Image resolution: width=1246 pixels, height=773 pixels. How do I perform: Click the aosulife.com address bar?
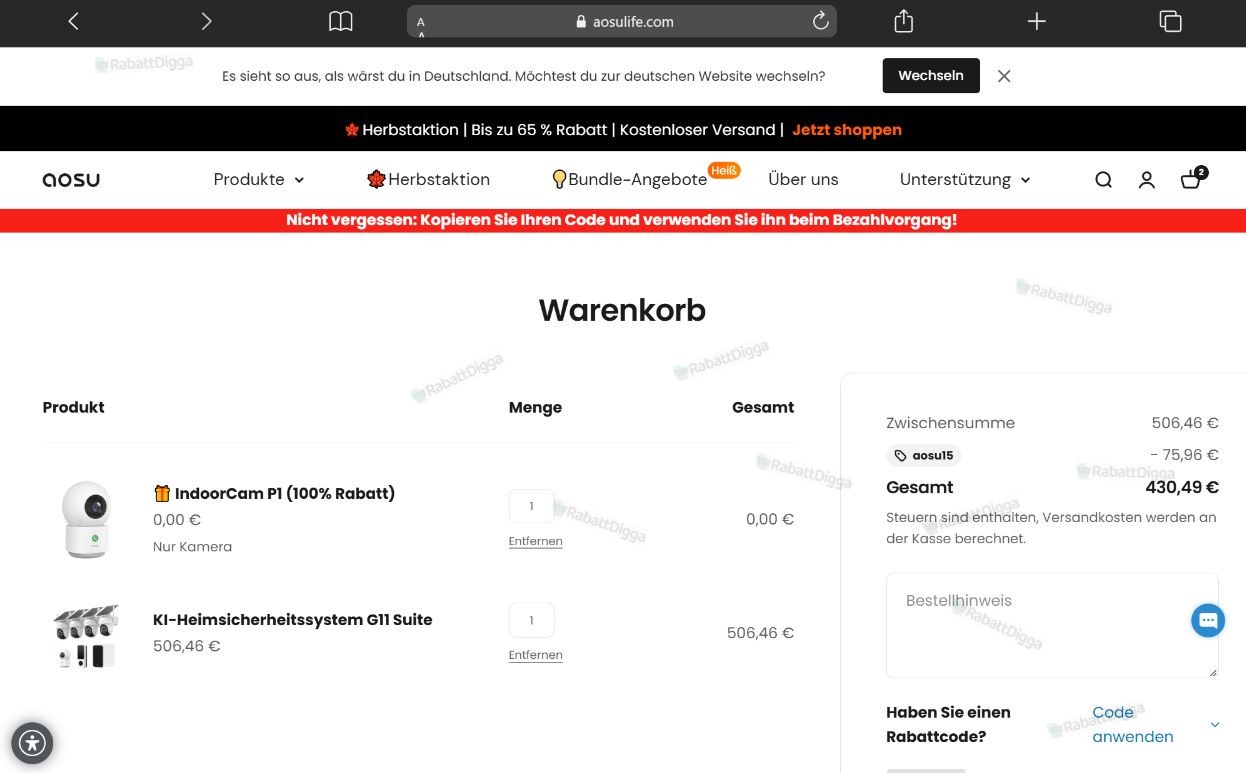(x=622, y=21)
